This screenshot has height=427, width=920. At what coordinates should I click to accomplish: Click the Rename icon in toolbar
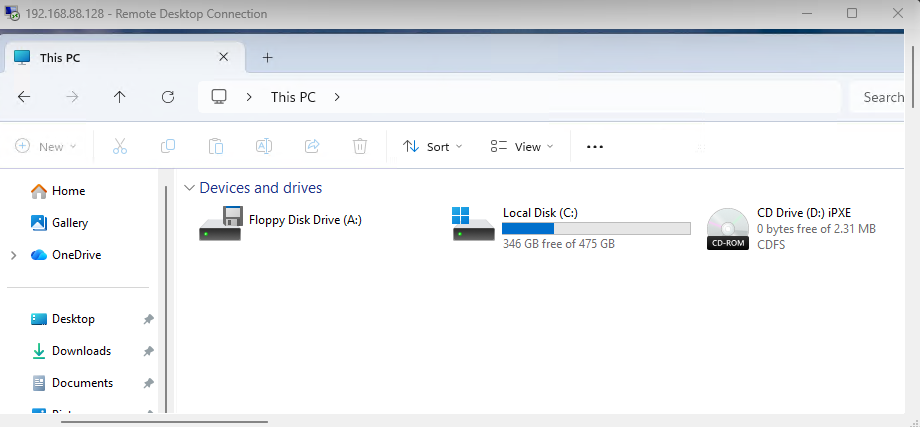click(264, 146)
